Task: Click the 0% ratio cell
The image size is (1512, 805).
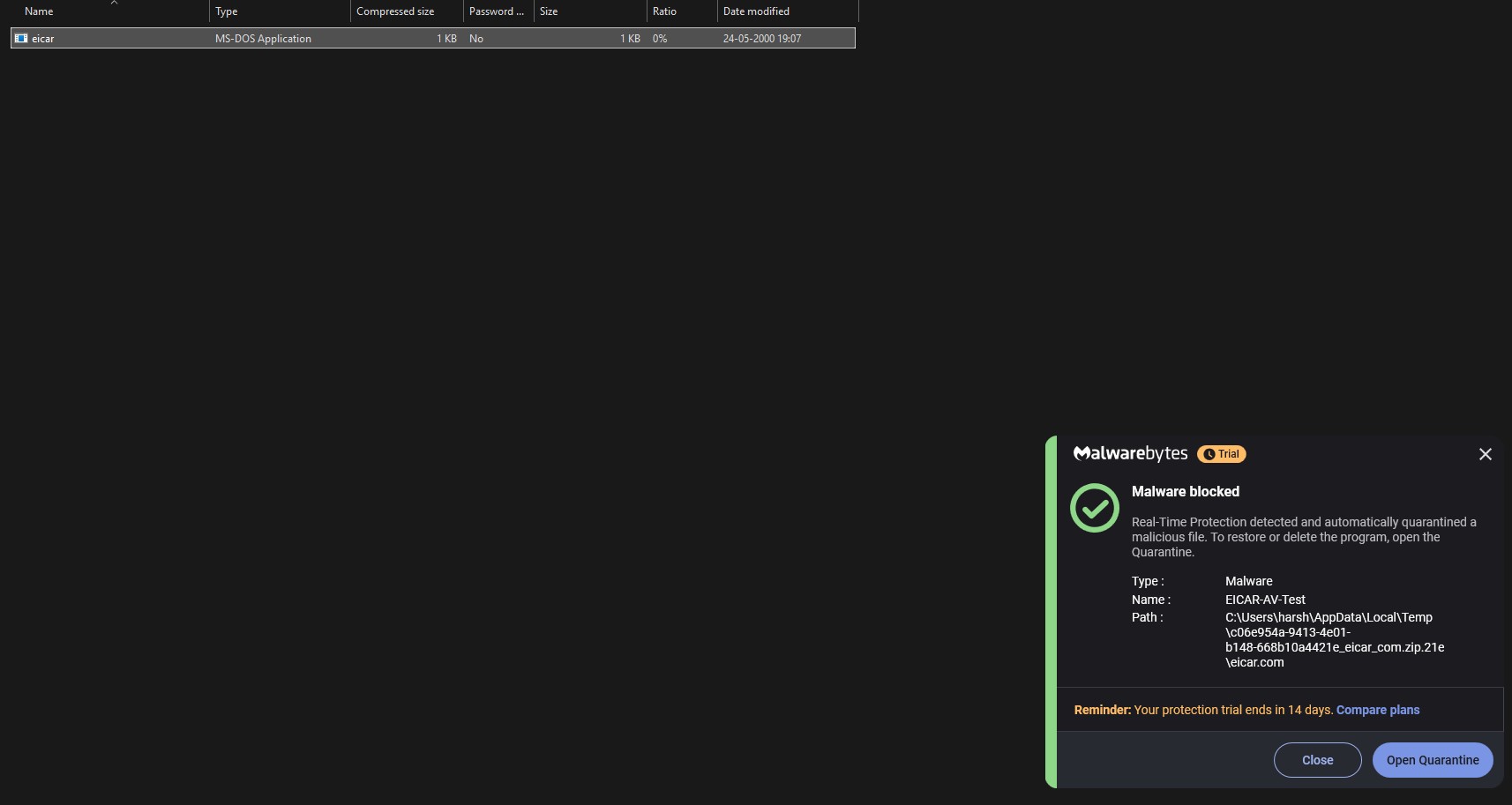Action: [660, 39]
